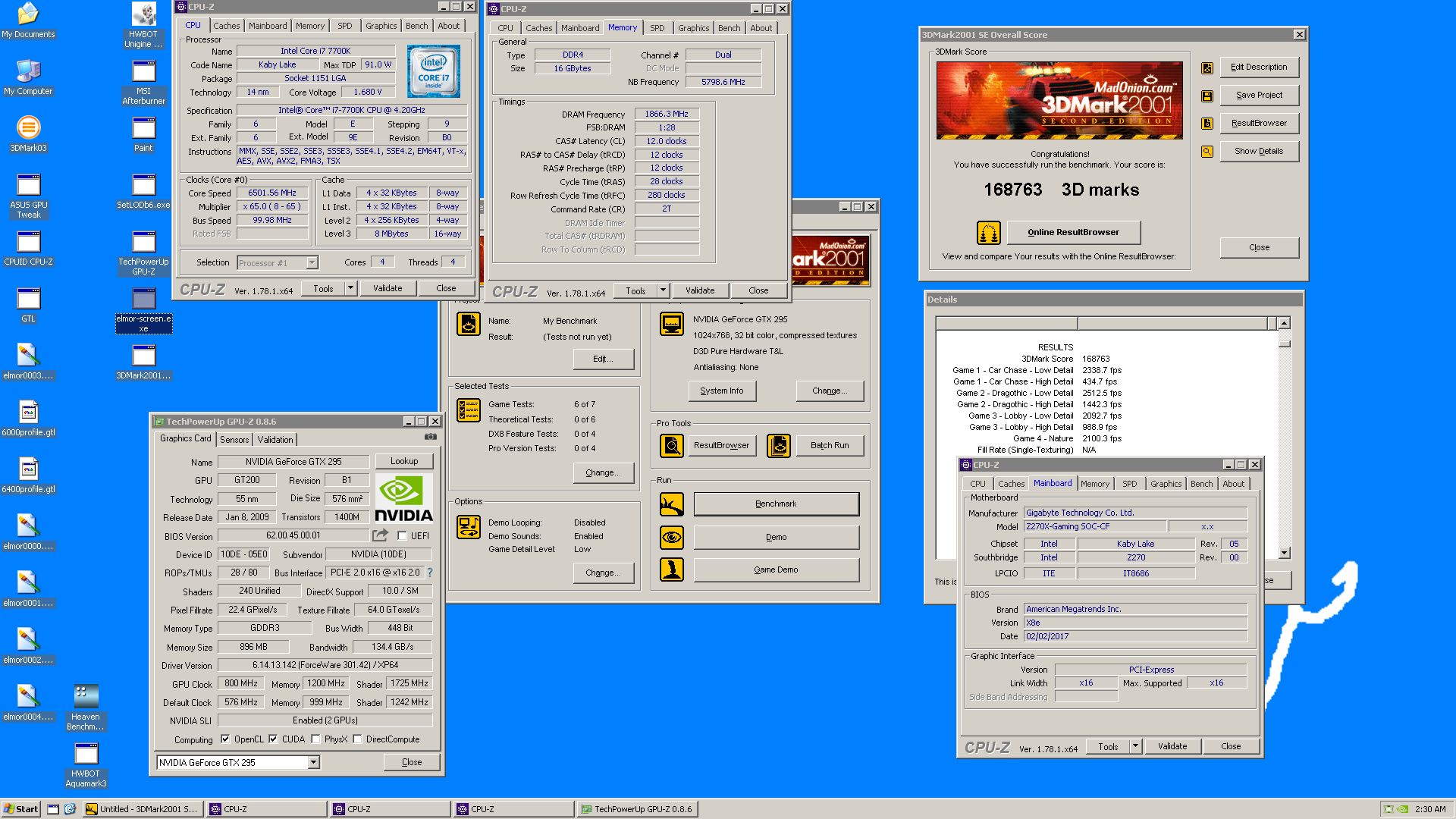Click the Benchmark run button
Image resolution: width=1456 pixels, height=819 pixels.
tap(777, 504)
